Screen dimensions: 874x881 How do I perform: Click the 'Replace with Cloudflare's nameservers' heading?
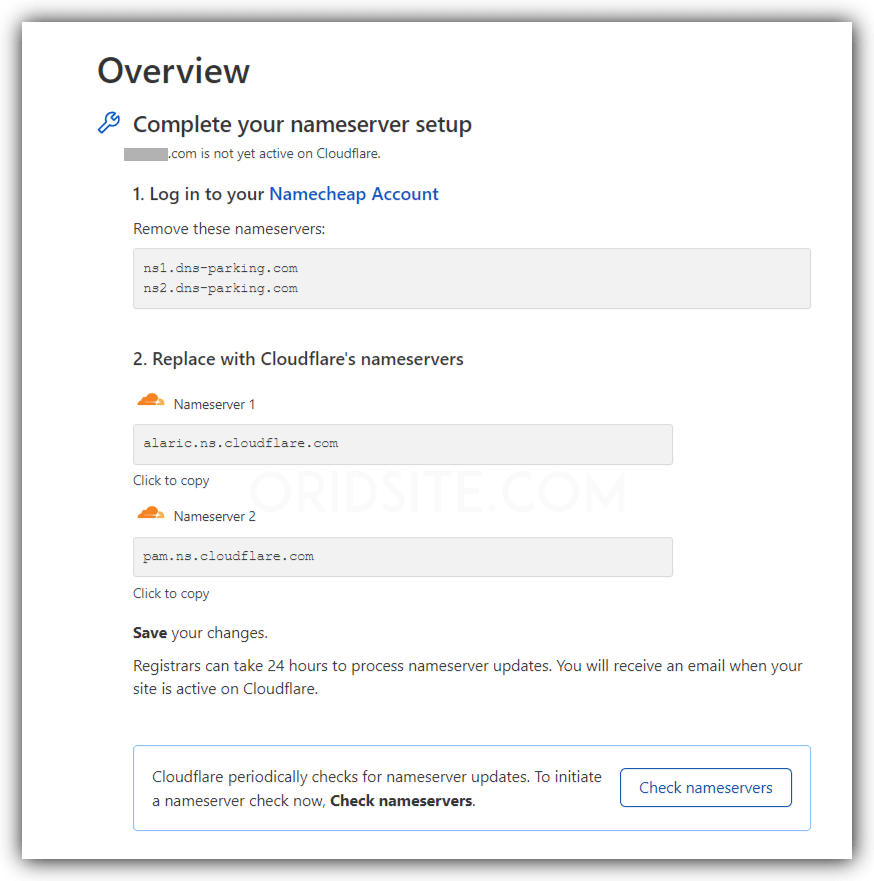tap(298, 359)
